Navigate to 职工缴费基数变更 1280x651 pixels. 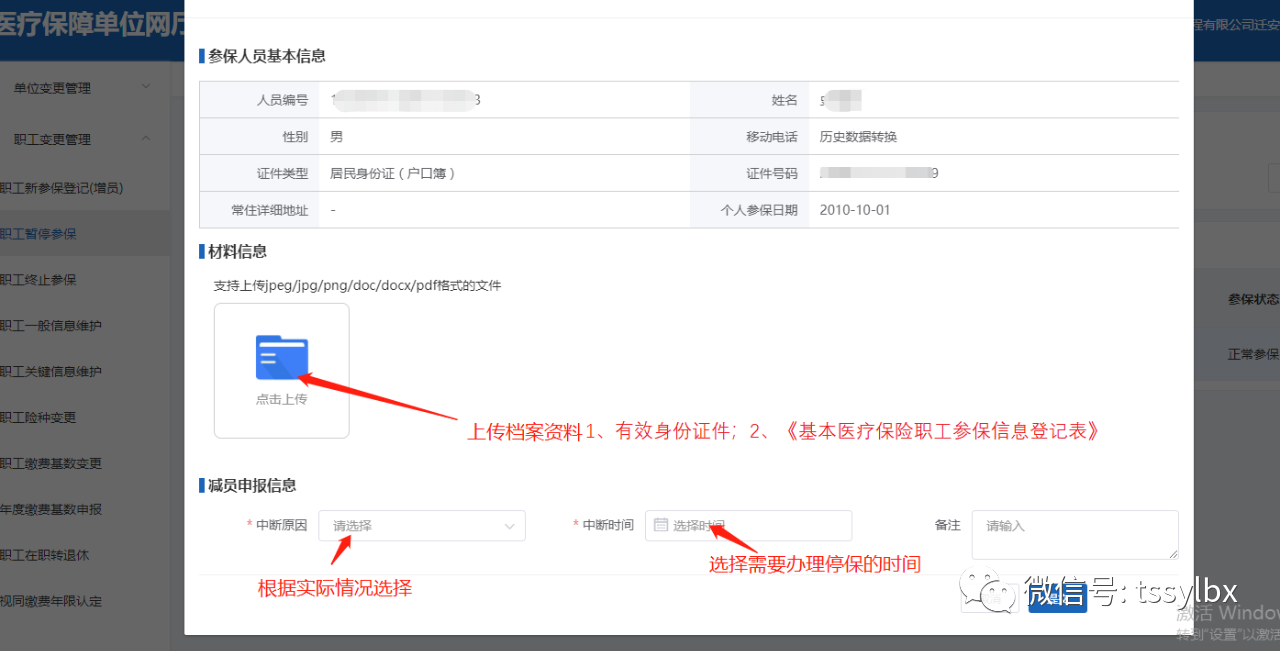[52, 464]
